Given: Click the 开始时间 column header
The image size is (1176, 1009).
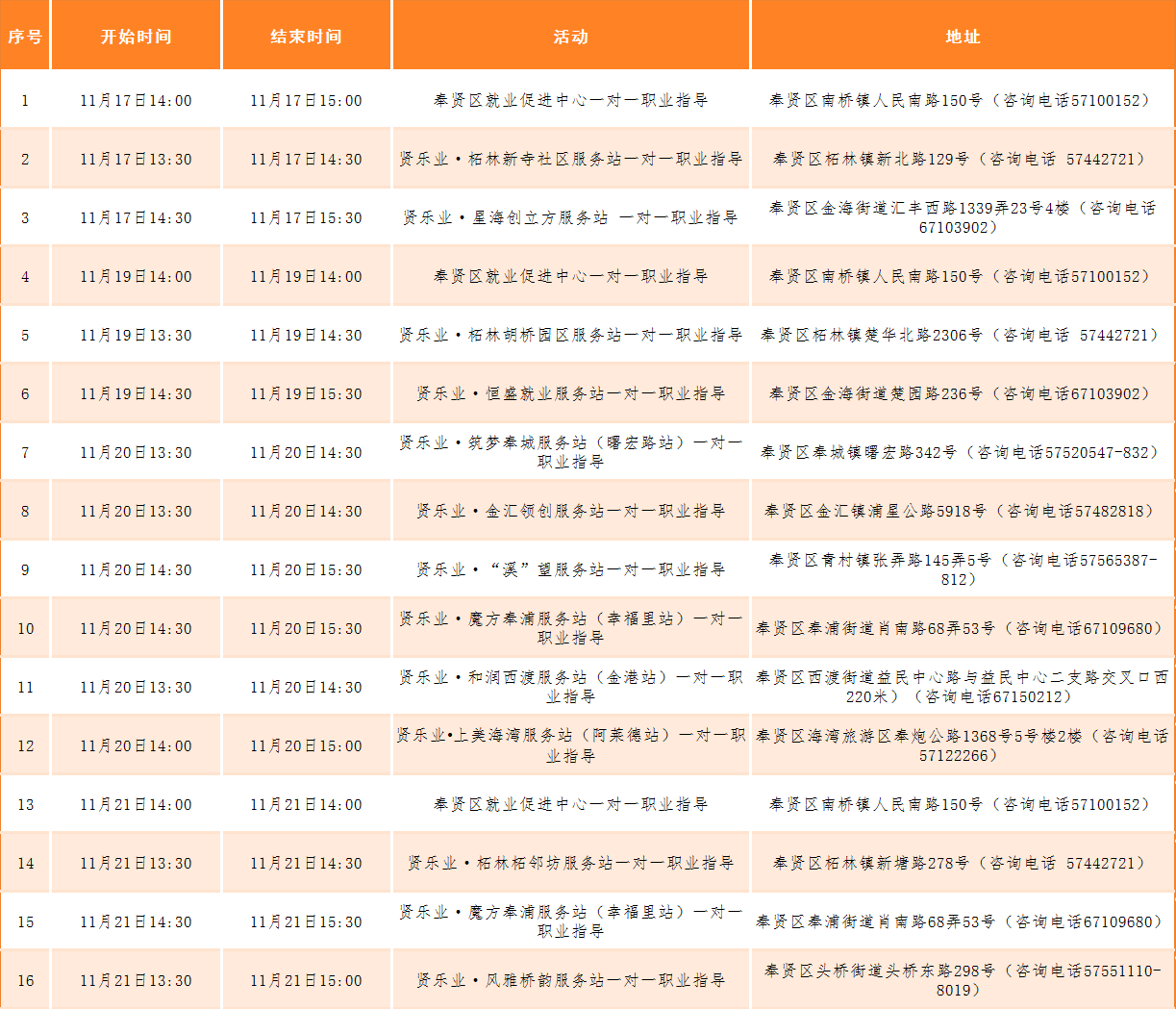Looking at the screenshot, I should pyautogui.click(x=136, y=37).
